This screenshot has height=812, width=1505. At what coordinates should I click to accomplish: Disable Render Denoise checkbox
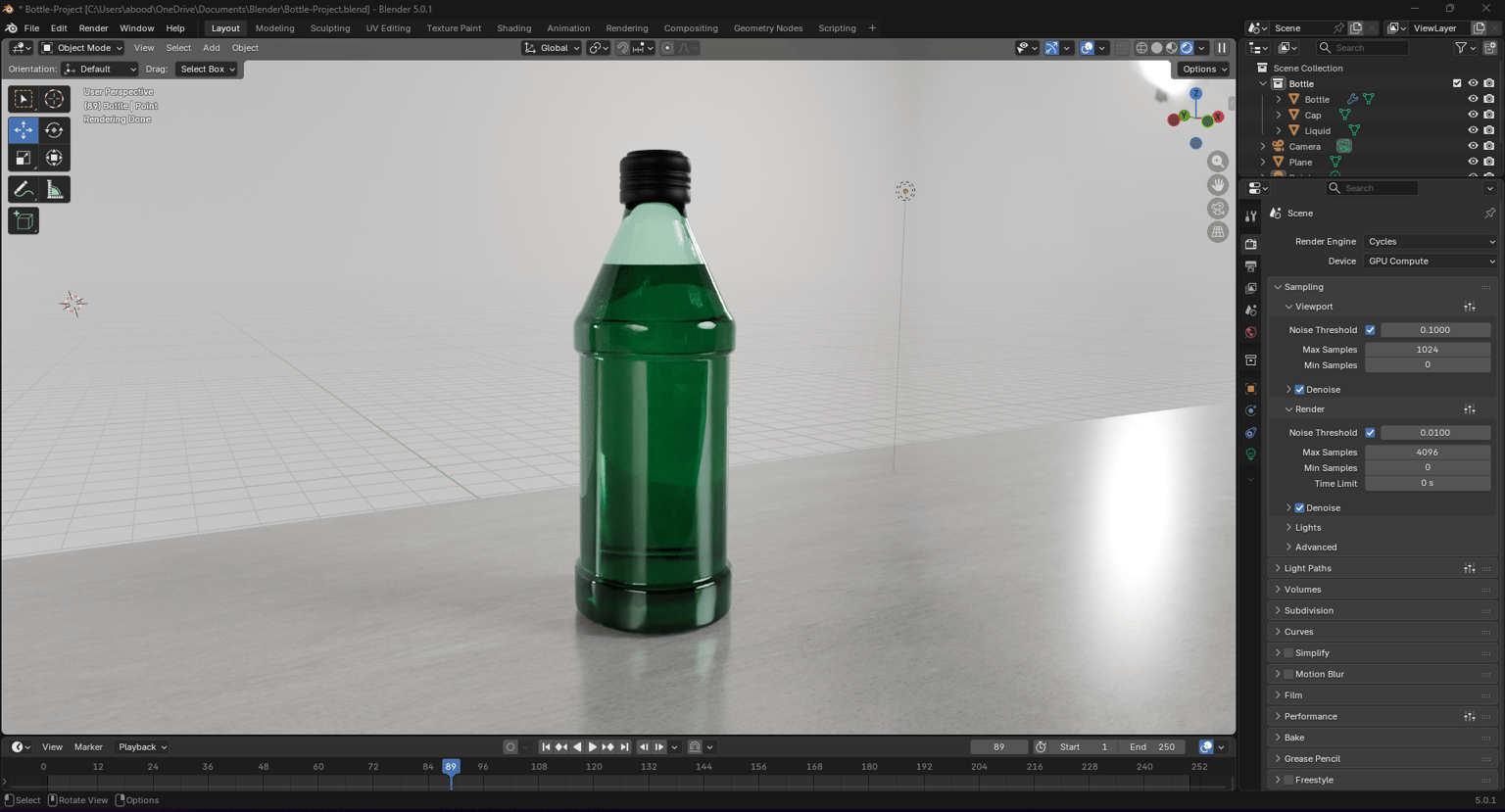coord(1300,508)
